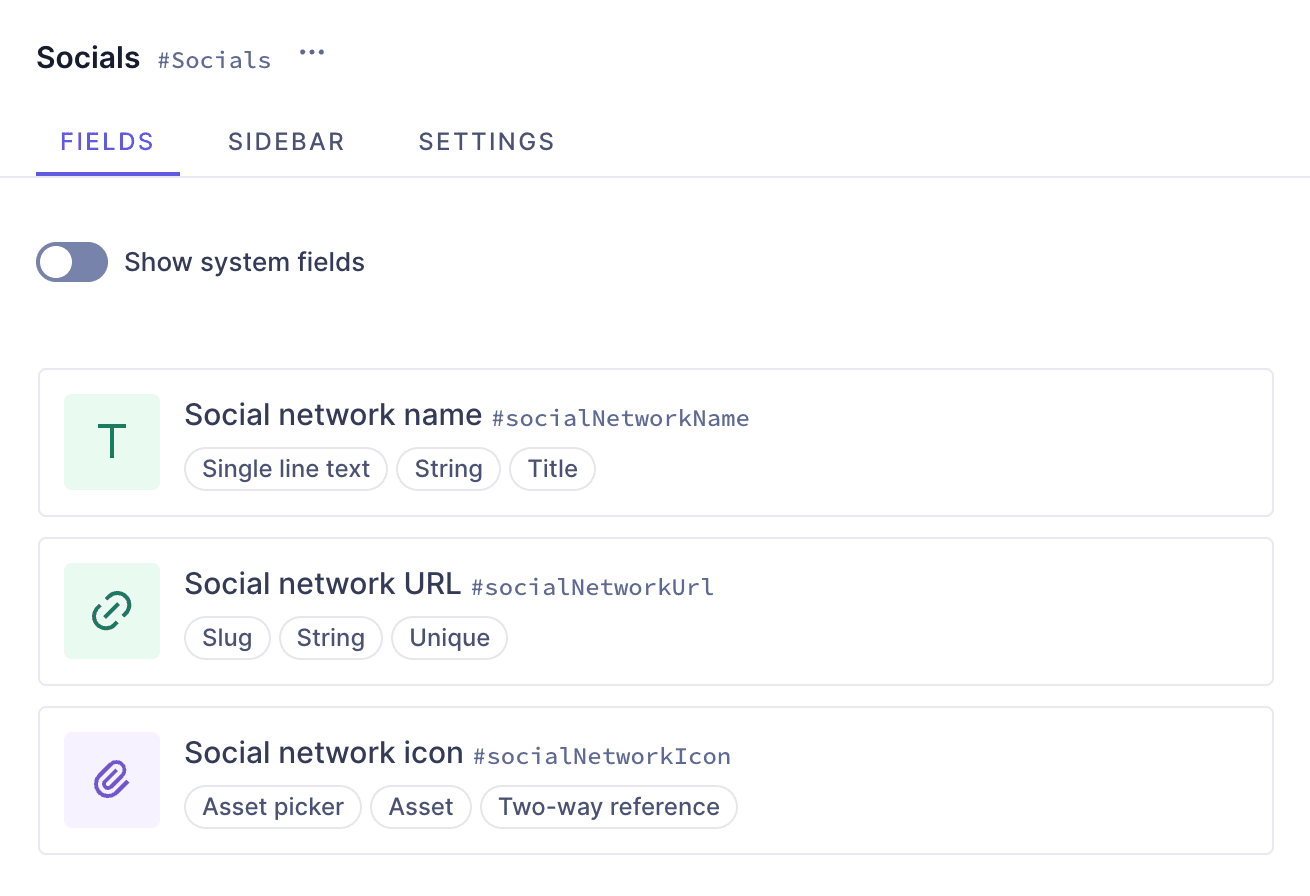
Task: Click the Asset picker tag
Action: tap(273, 807)
